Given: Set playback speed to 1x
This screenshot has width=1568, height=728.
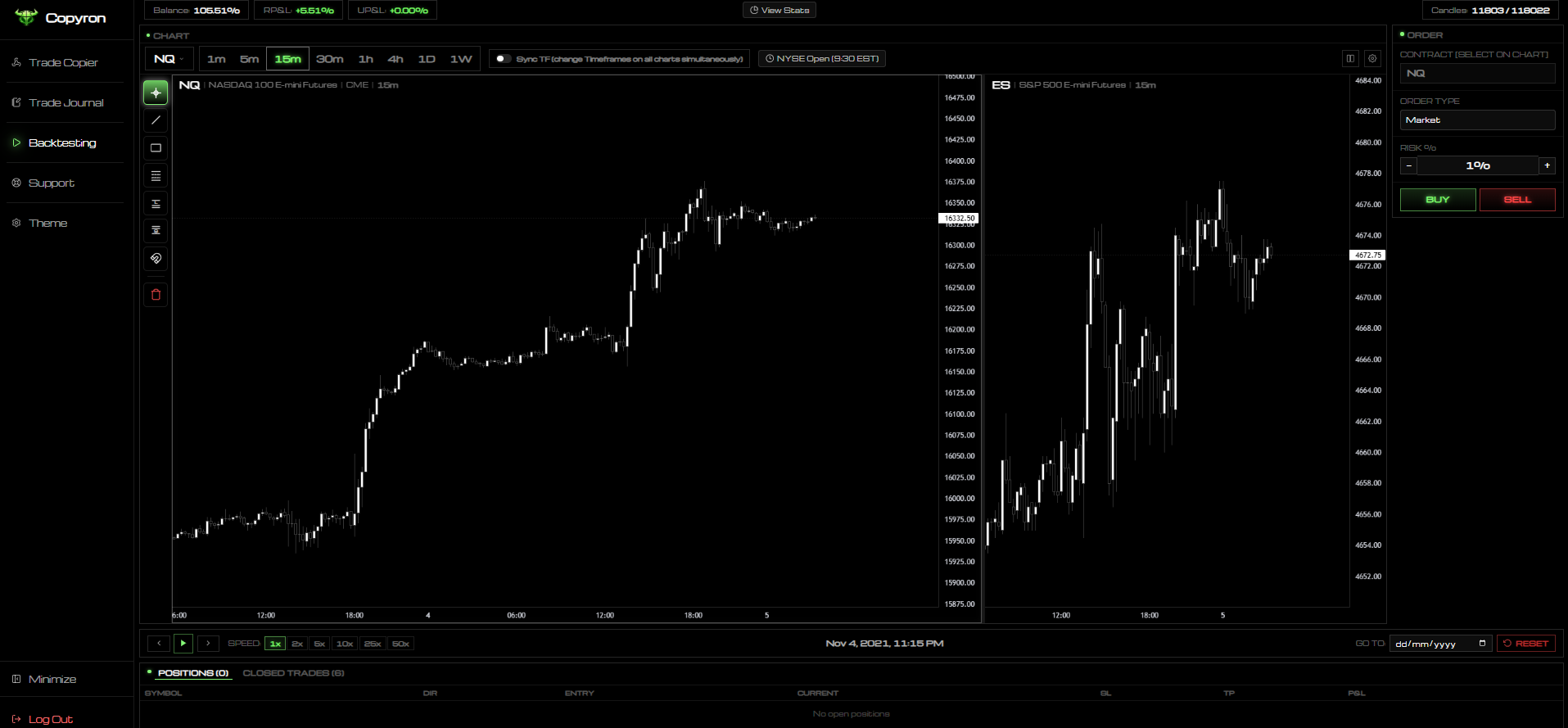Looking at the screenshot, I should coord(275,644).
